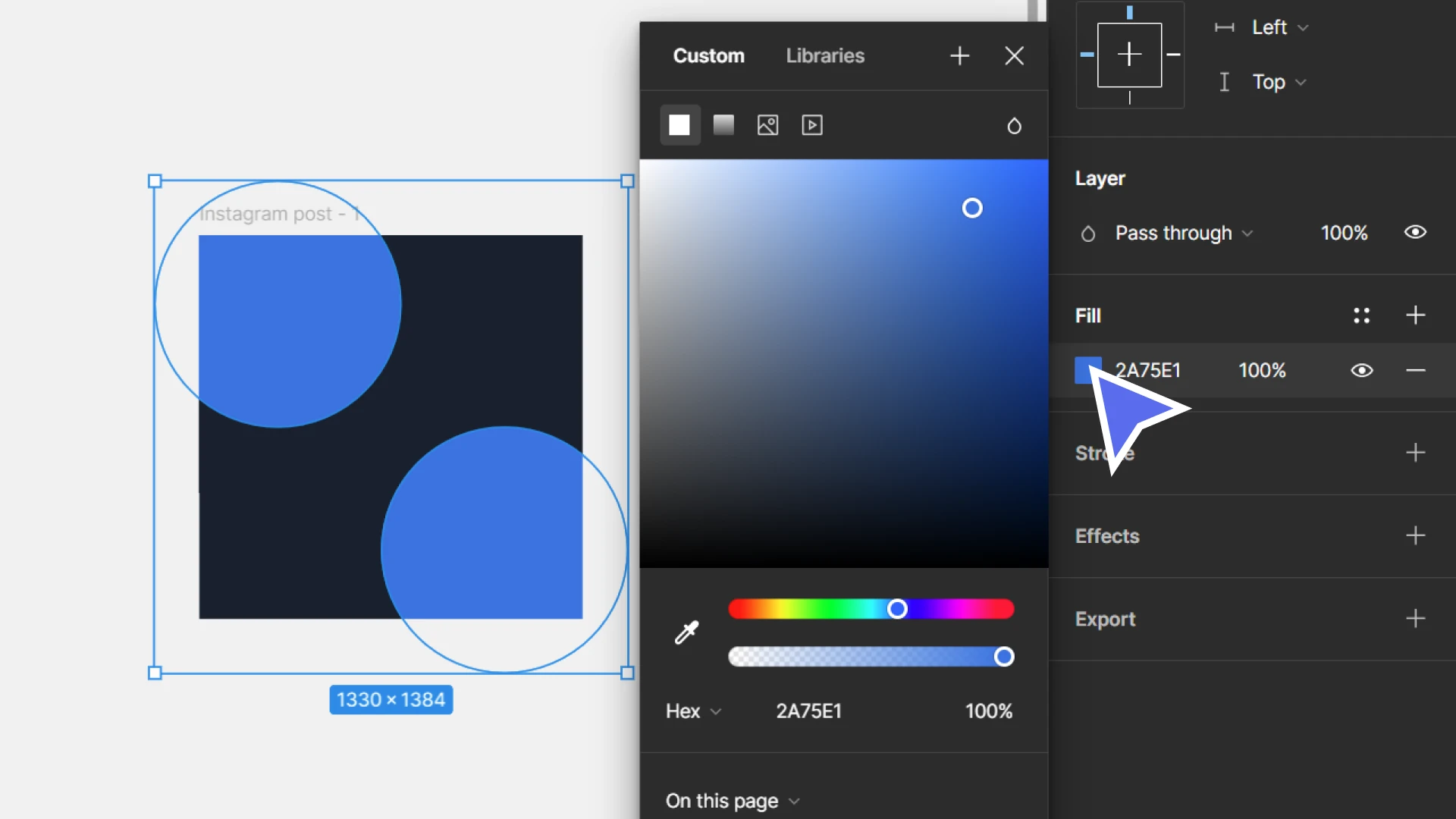1456x819 pixels.
Task: Open the layer blend mode droplet icon
Action: coord(1087,233)
